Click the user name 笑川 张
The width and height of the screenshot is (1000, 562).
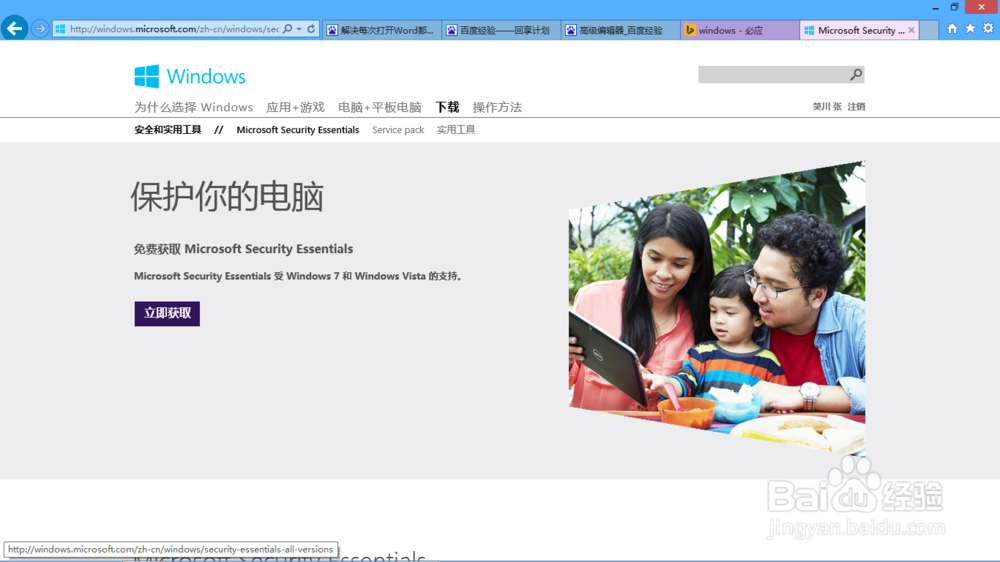827,107
